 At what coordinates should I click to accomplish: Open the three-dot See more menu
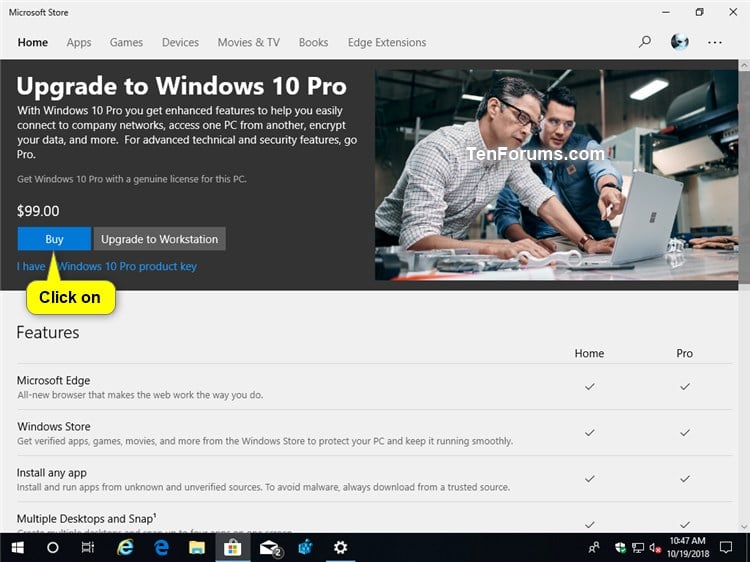click(715, 43)
